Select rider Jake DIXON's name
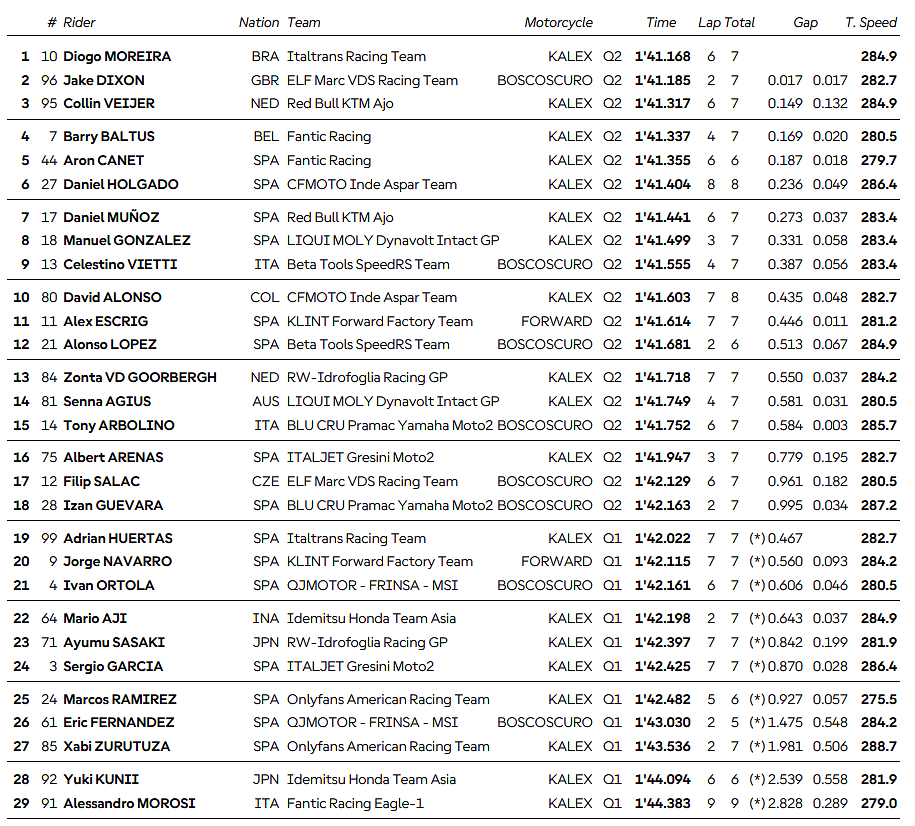Image resolution: width=915 pixels, height=826 pixels. point(104,80)
